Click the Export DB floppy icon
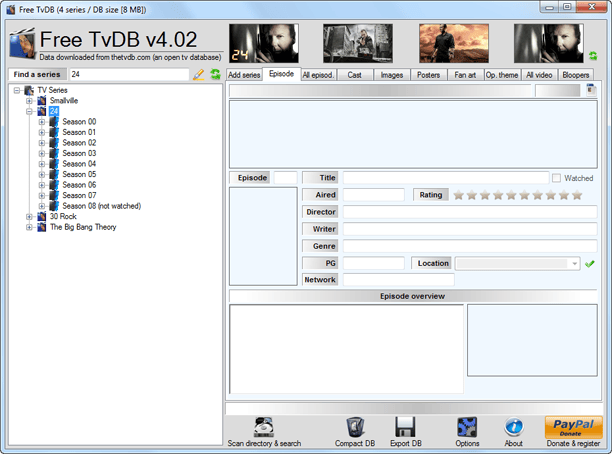This screenshot has width=612, height=454. click(405, 427)
